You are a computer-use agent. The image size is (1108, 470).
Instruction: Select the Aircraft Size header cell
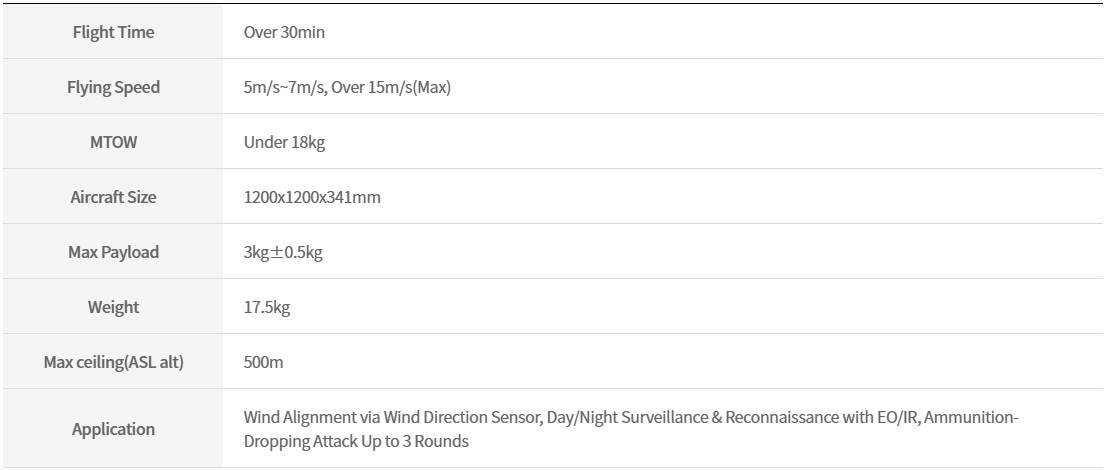pos(113,197)
